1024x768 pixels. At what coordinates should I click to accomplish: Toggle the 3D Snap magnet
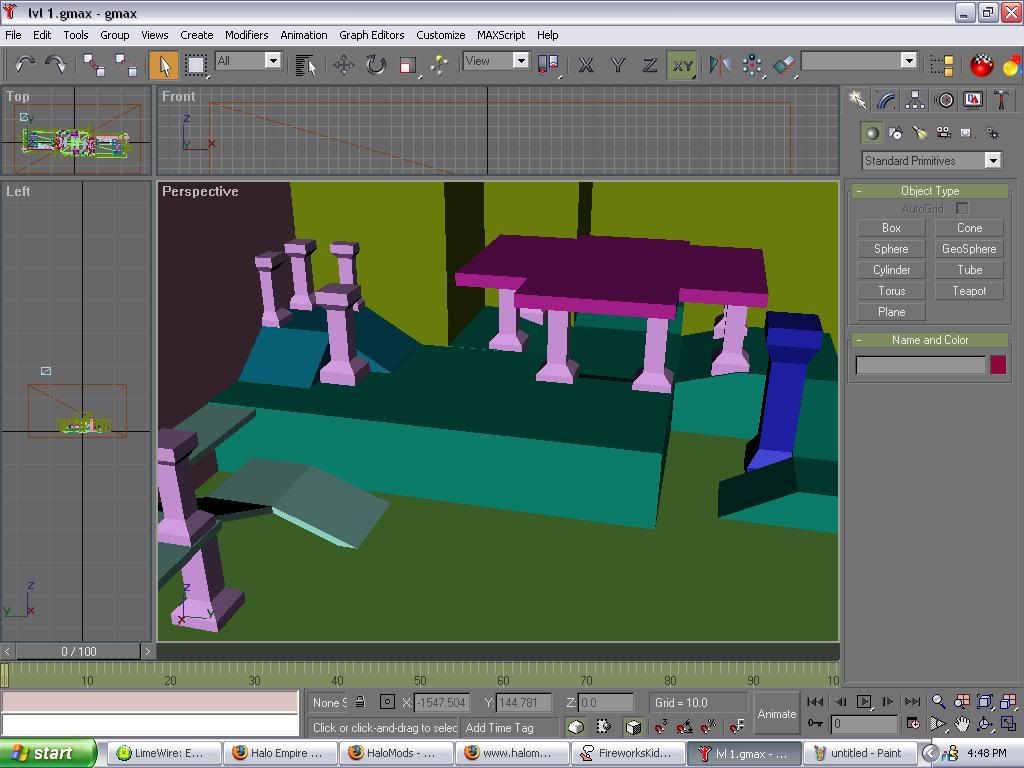(660, 726)
